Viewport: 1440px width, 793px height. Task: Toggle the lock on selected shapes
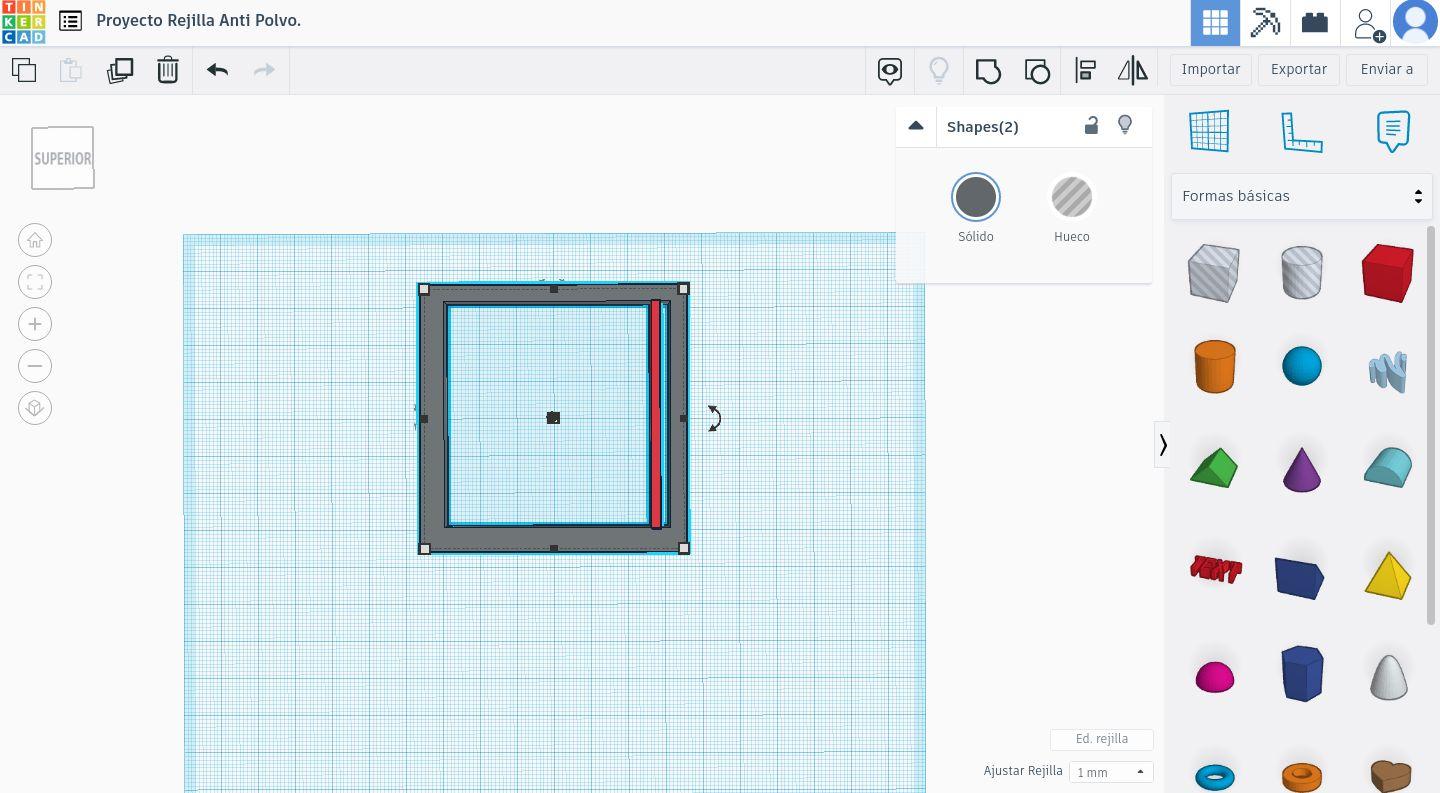click(x=1091, y=126)
